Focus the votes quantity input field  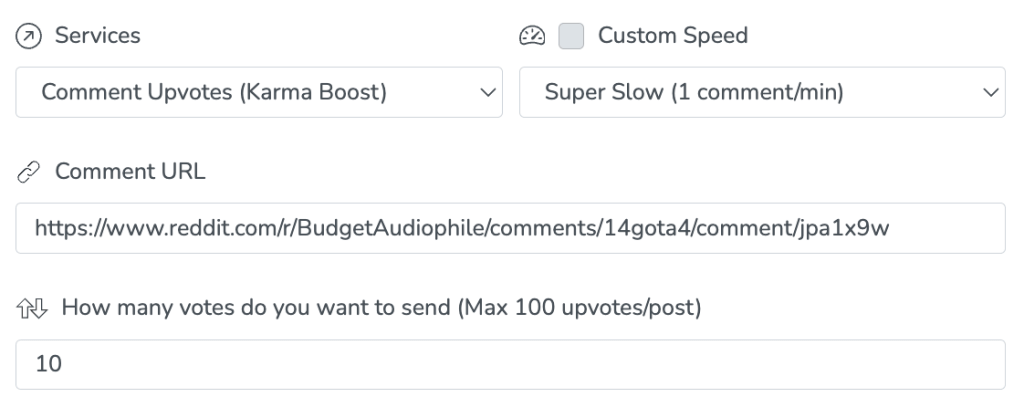(510, 364)
